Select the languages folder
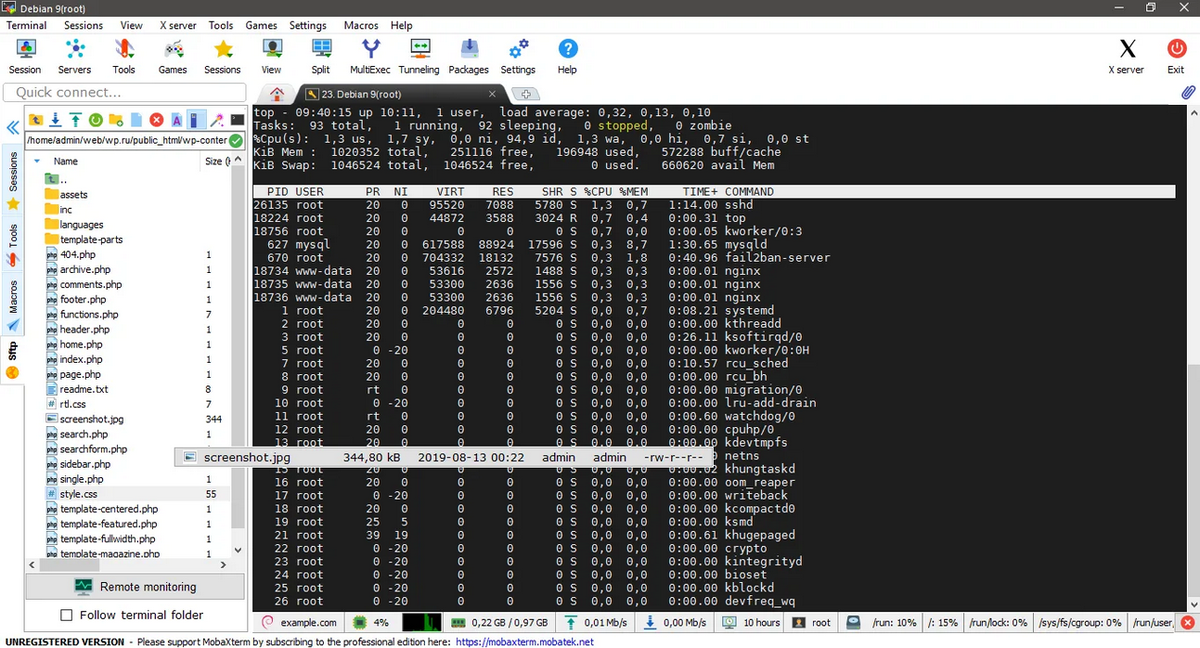This screenshot has height=648, width=1200. tap(81, 225)
